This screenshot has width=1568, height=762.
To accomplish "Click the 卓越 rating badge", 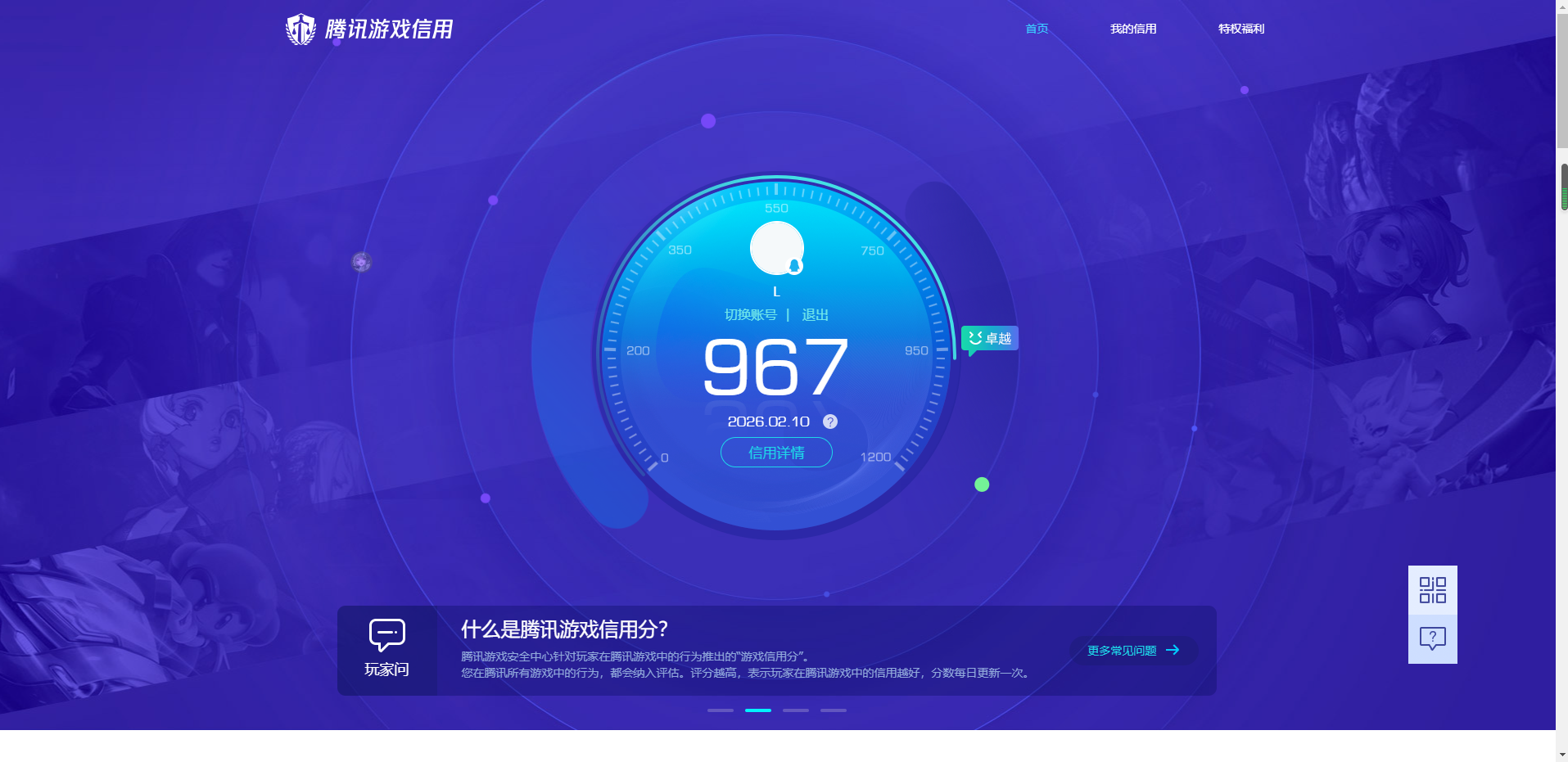I will [x=989, y=338].
